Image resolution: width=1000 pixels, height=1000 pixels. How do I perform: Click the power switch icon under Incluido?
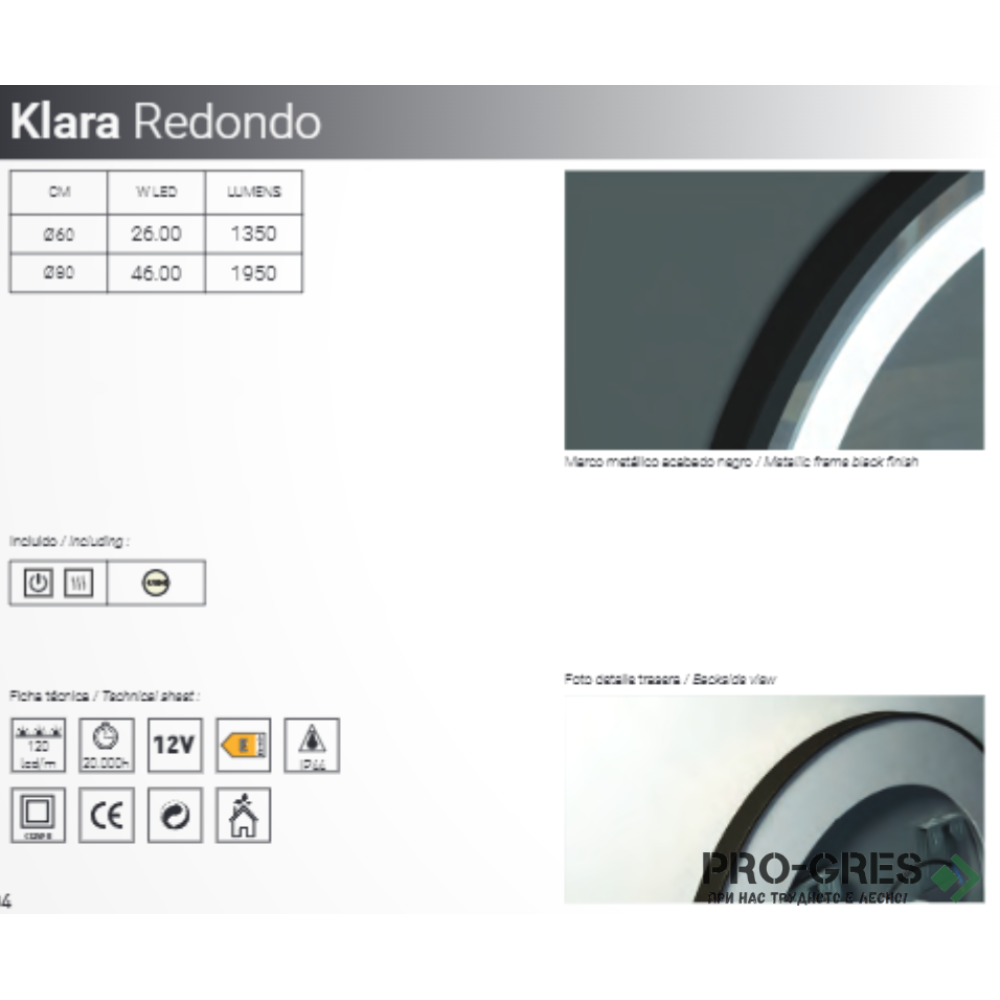38,583
